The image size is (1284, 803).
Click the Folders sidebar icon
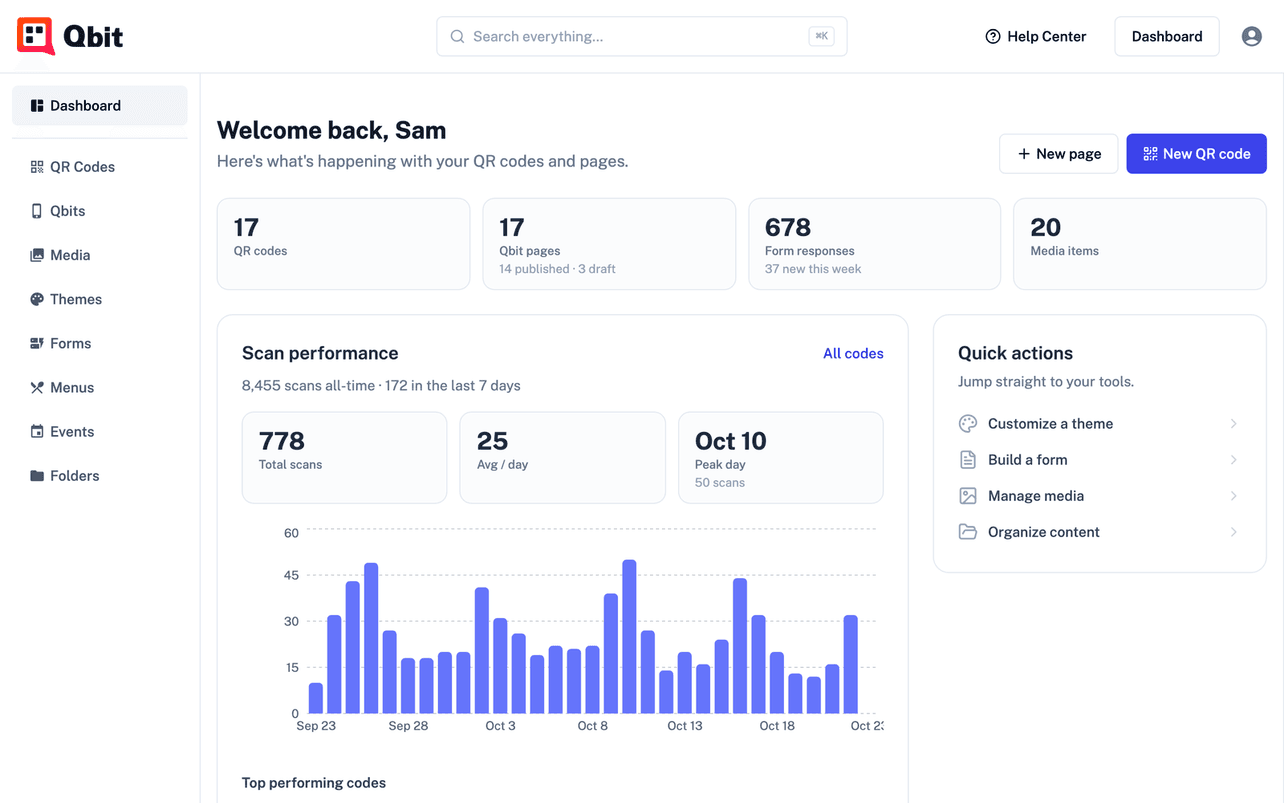(x=37, y=476)
